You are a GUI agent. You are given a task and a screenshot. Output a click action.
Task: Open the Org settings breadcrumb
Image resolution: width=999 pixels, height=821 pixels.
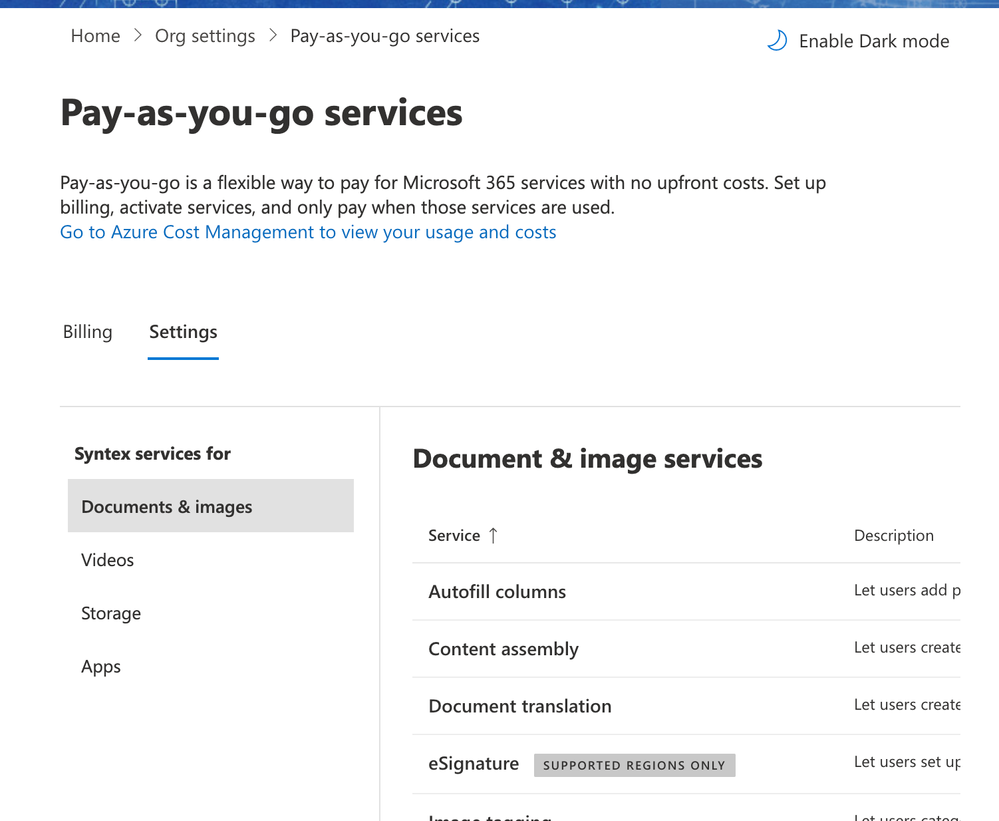pyautogui.click(x=205, y=36)
